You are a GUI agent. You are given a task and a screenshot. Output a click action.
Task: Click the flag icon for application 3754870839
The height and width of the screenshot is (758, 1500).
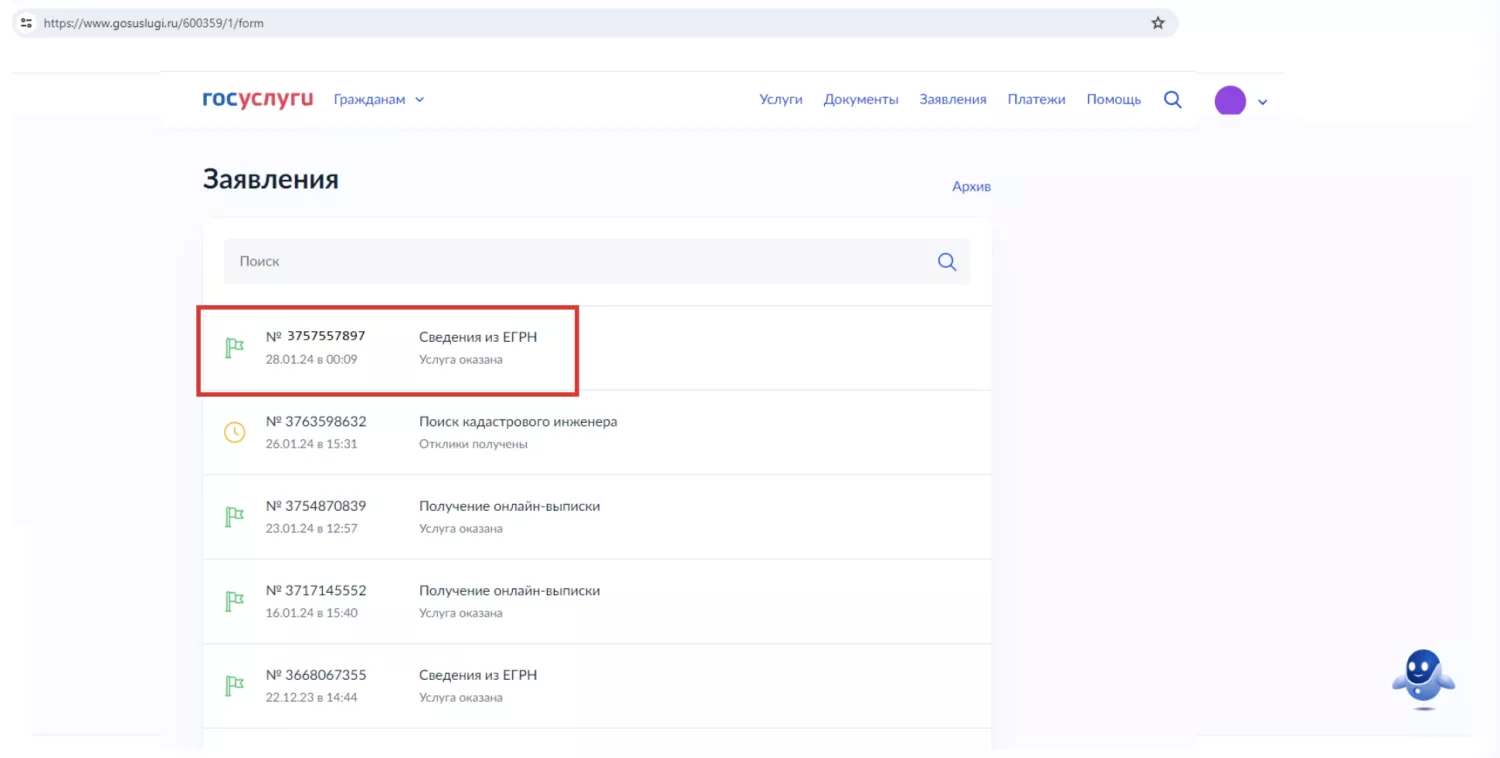234,517
